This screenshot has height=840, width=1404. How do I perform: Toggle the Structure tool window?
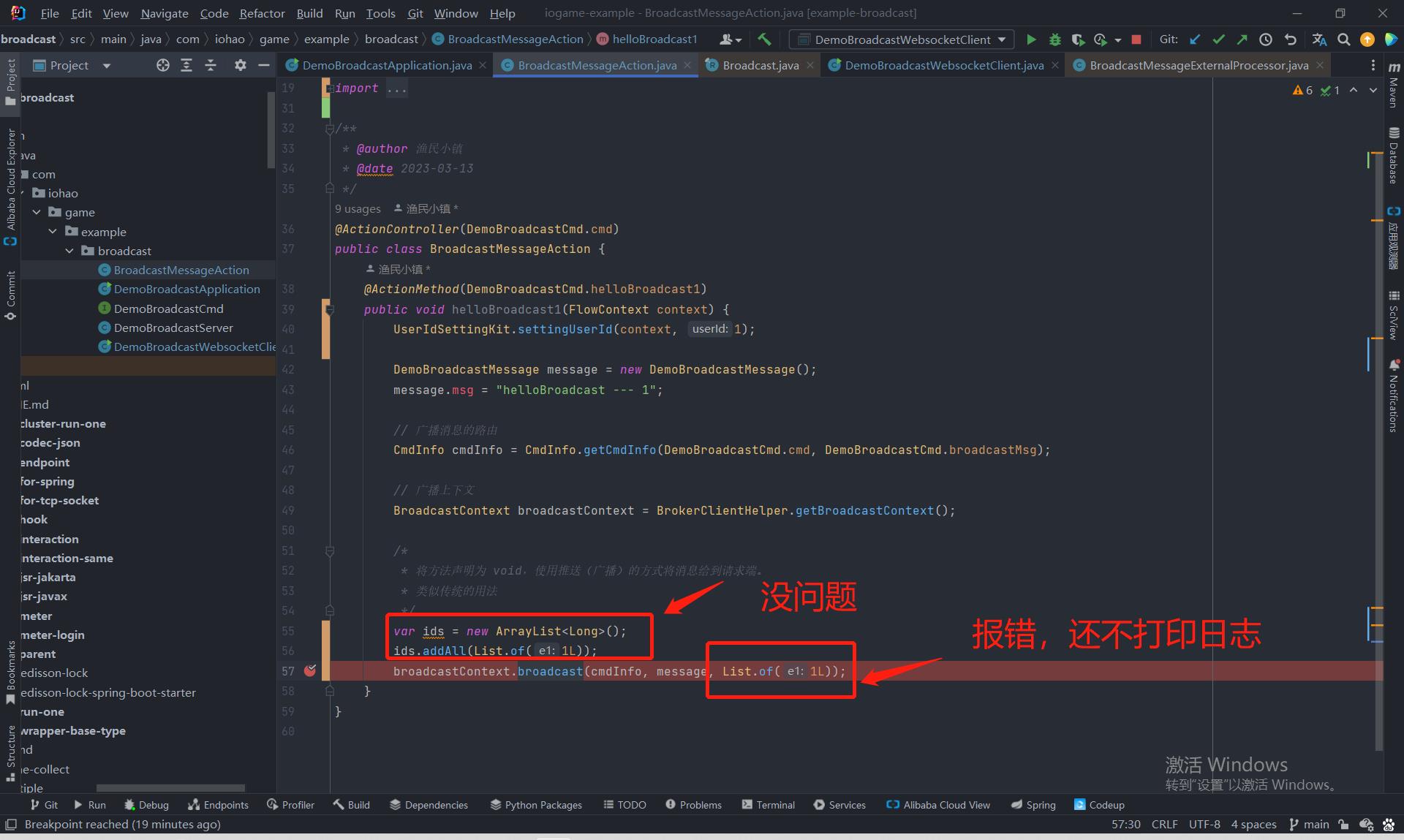(x=10, y=753)
